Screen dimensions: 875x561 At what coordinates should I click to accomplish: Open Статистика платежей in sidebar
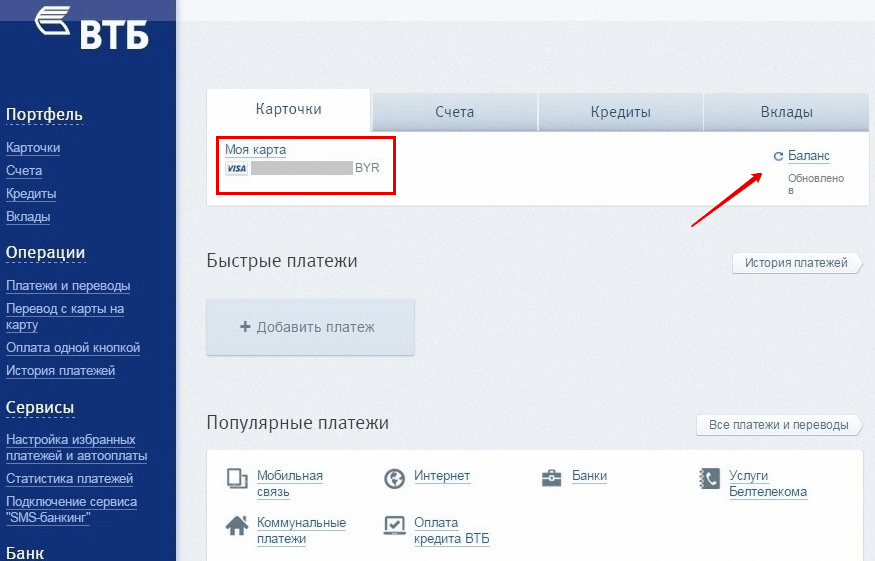[69, 479]
